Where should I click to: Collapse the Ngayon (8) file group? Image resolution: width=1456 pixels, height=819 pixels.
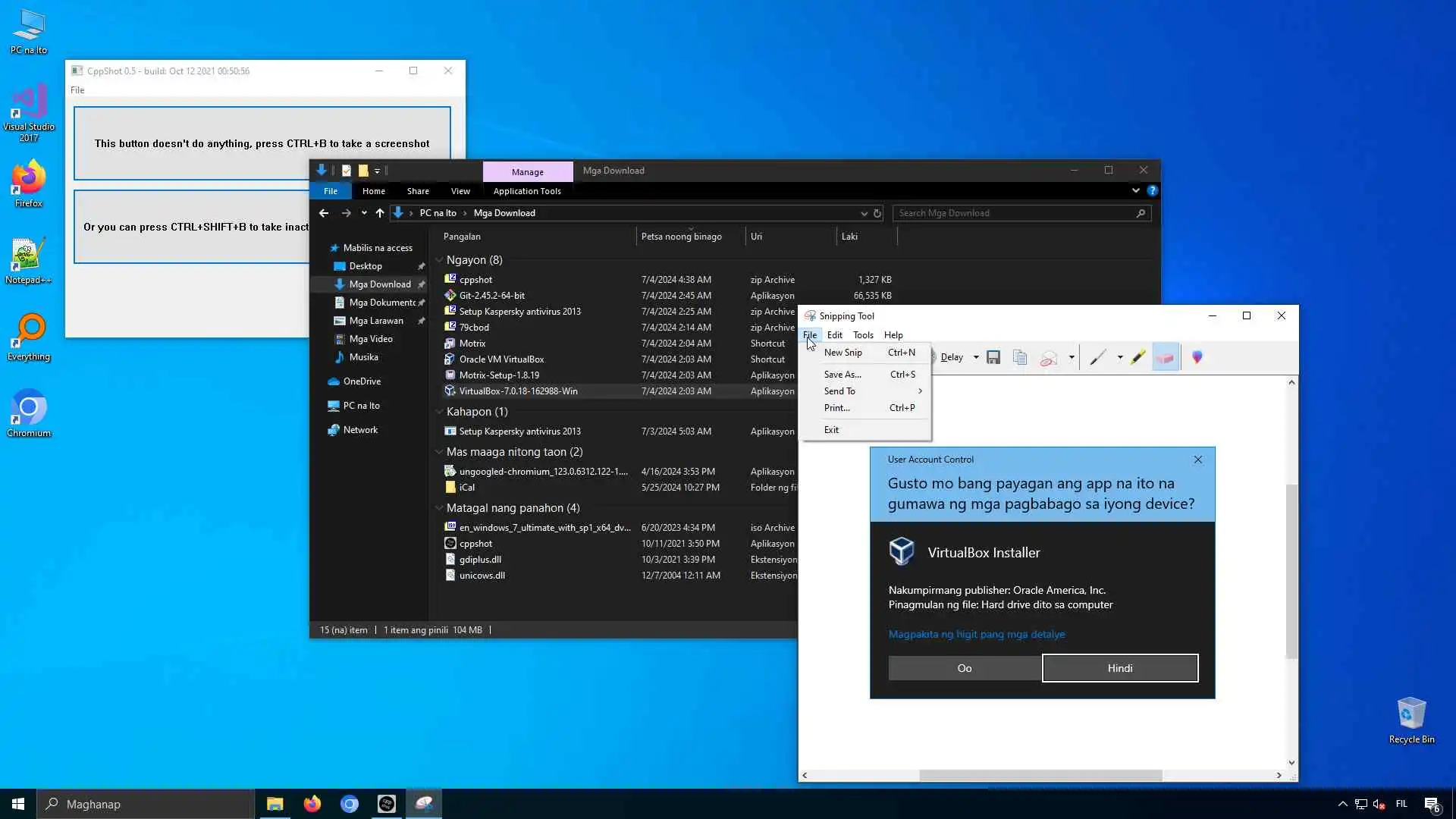pos(439,260)
